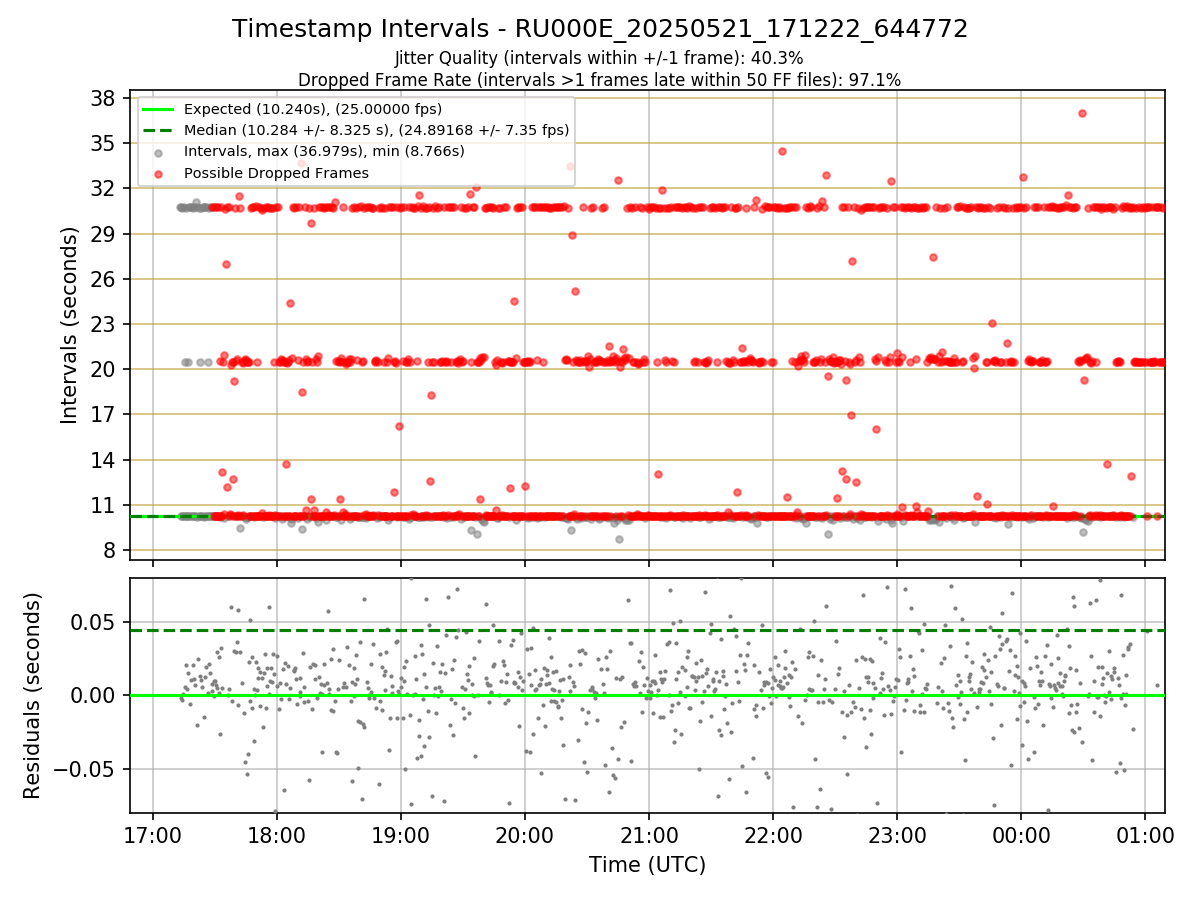Screen dimensions: 1200x900
Task: Click the 23 interval tick label
Action: click(103, 324)
